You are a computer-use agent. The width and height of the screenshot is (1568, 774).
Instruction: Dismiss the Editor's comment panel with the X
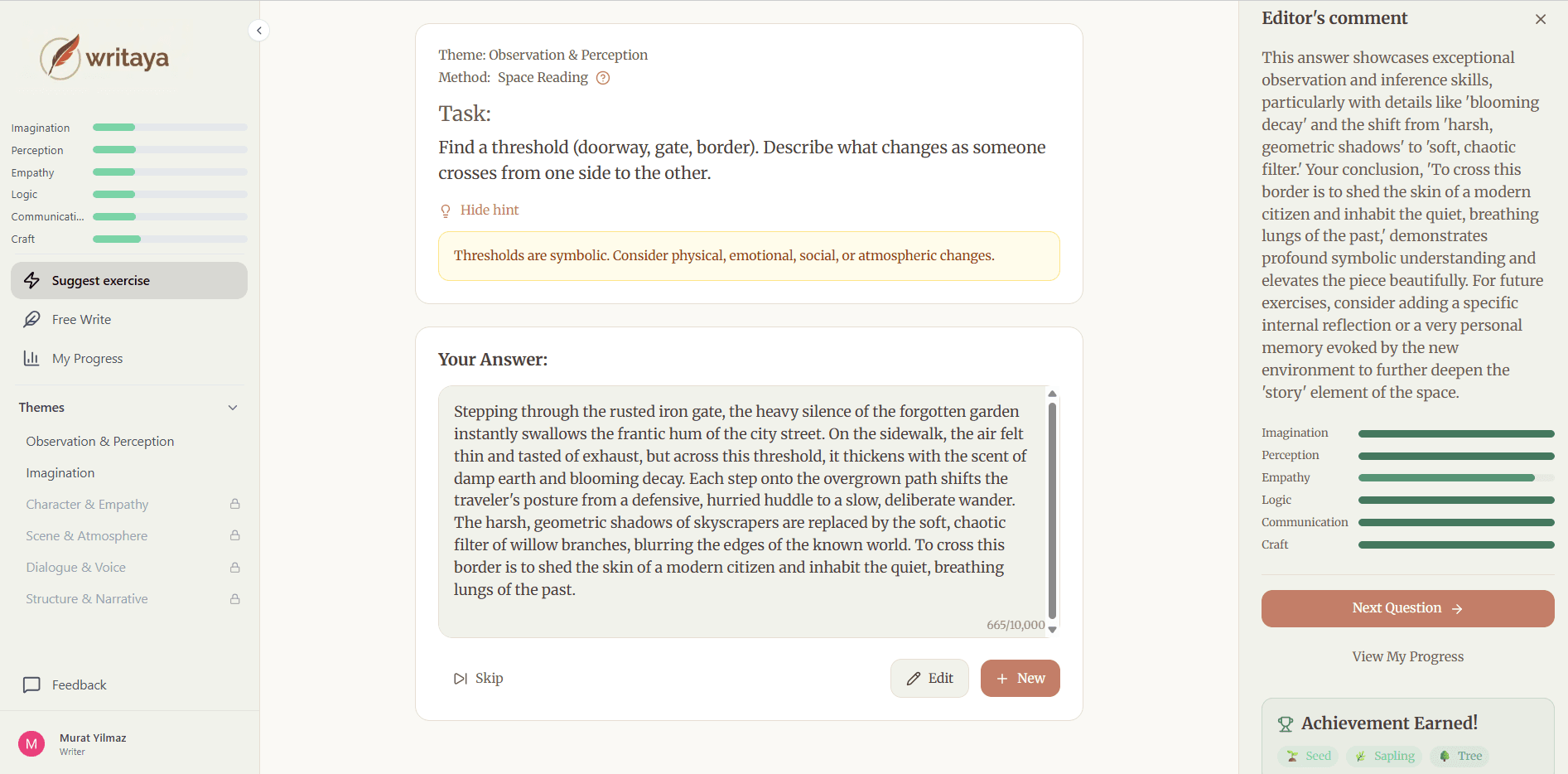[1541, 18]
